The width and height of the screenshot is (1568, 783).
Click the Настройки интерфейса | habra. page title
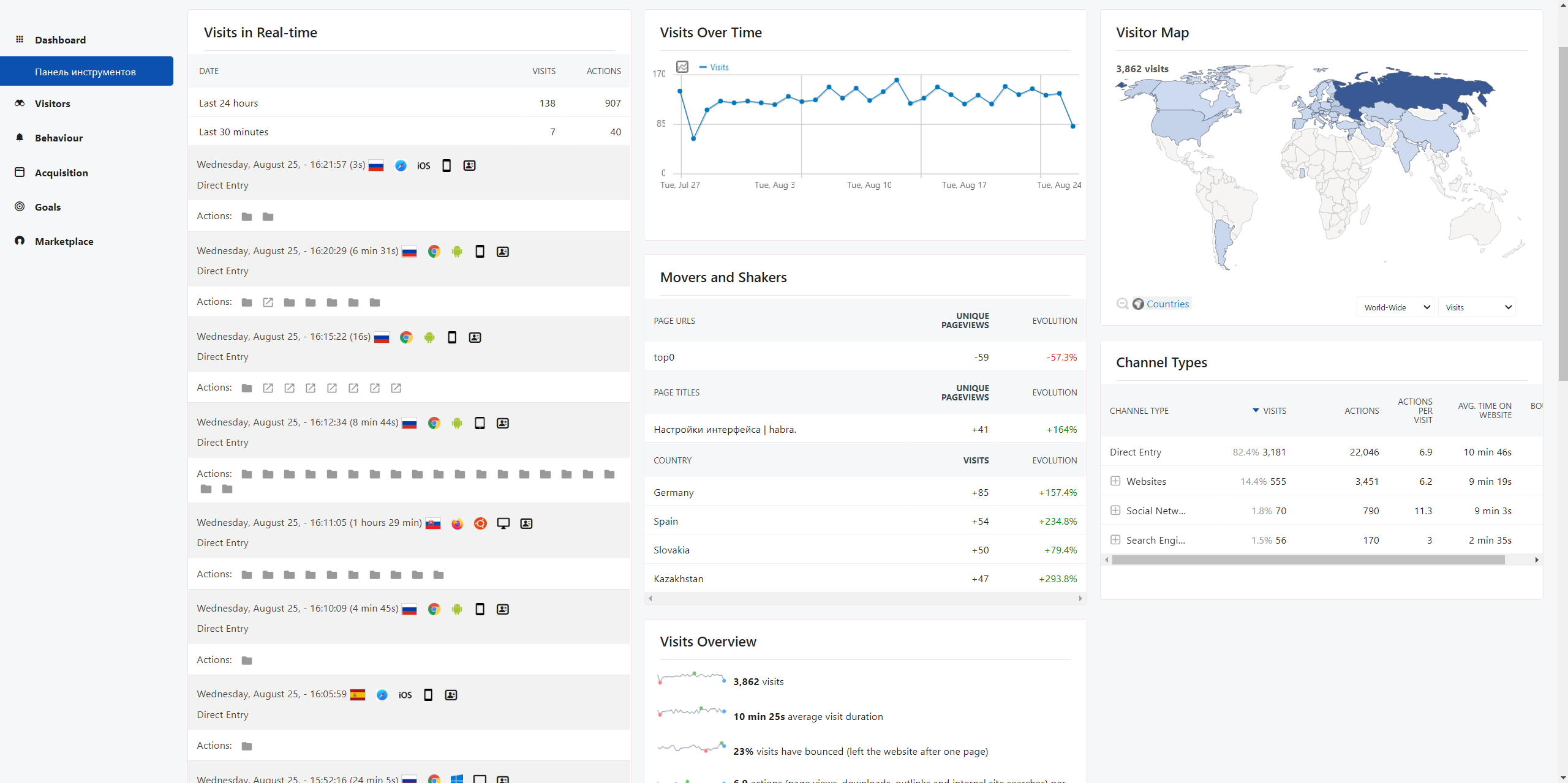[725, 429]
